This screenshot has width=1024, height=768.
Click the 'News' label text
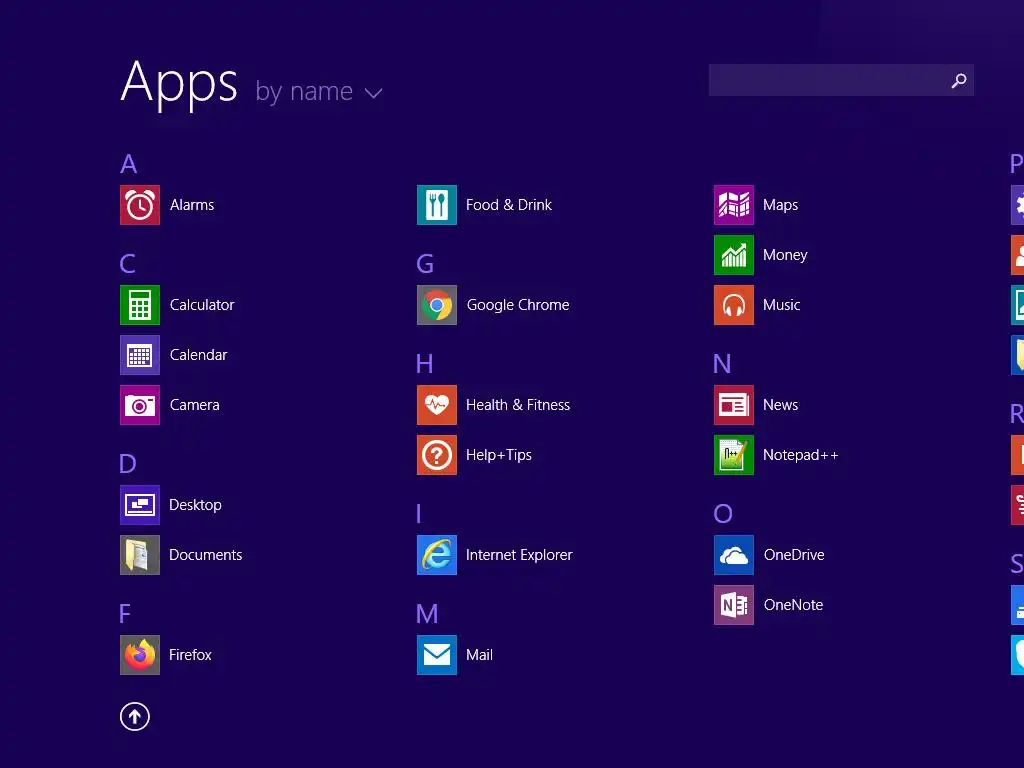[781, 405]
